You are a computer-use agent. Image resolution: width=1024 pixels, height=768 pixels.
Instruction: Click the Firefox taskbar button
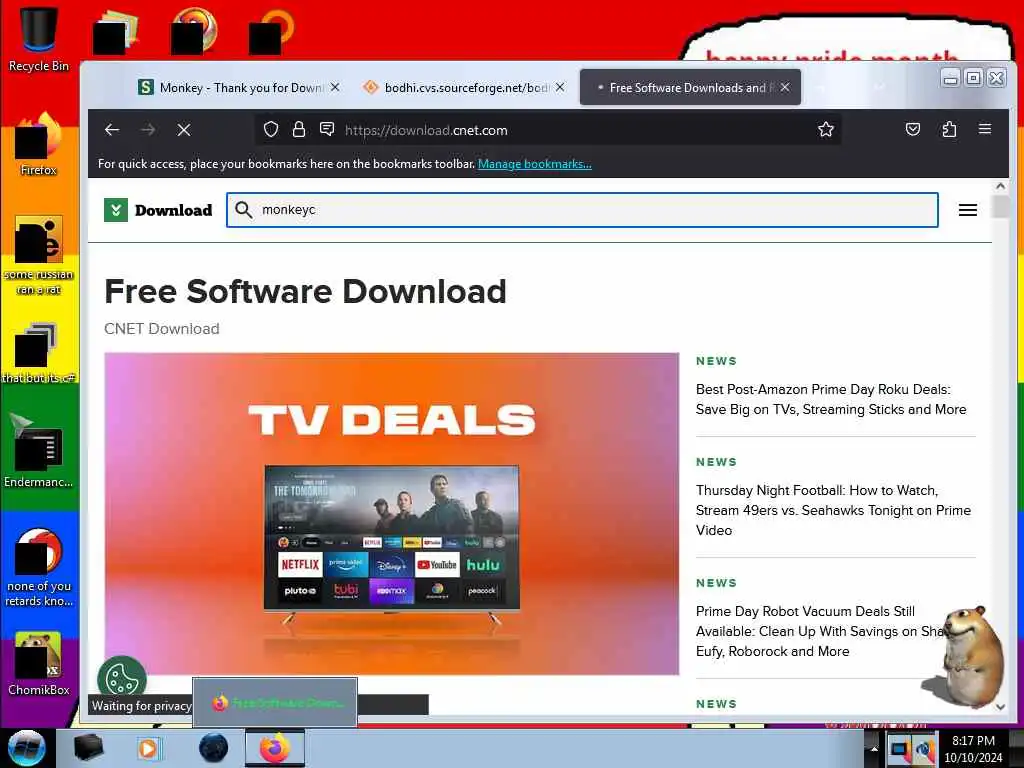275,748
